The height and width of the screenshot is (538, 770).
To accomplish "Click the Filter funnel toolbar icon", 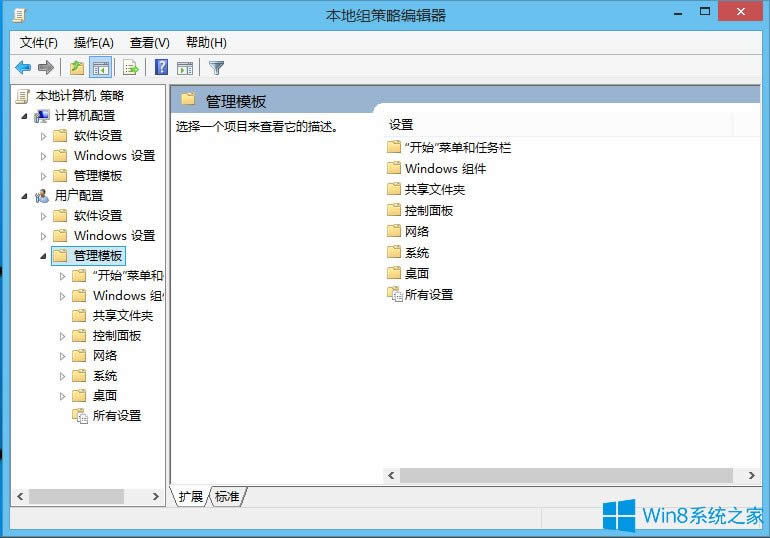I will point(216,68).
